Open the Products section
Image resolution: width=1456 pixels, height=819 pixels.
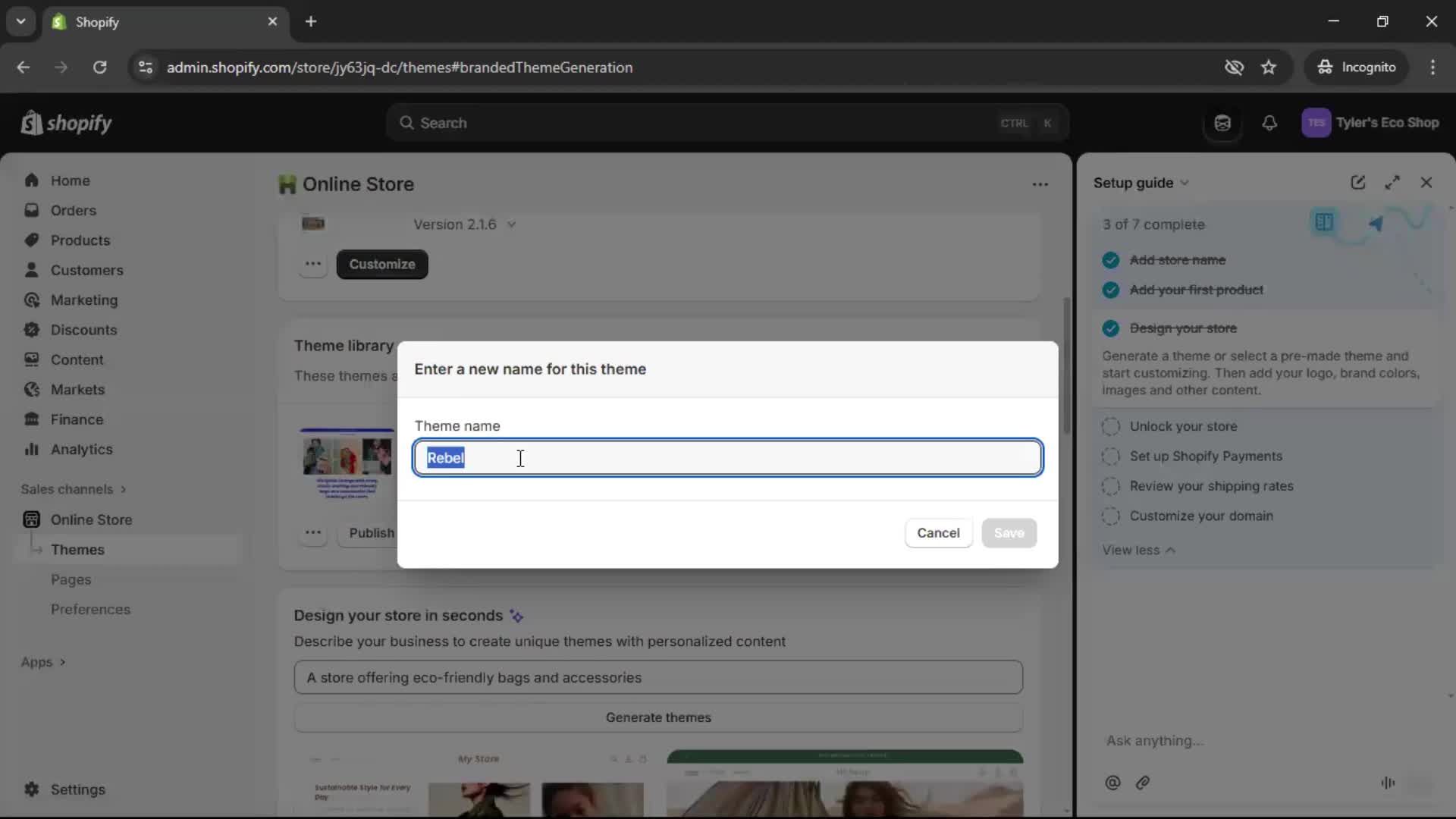80,240
